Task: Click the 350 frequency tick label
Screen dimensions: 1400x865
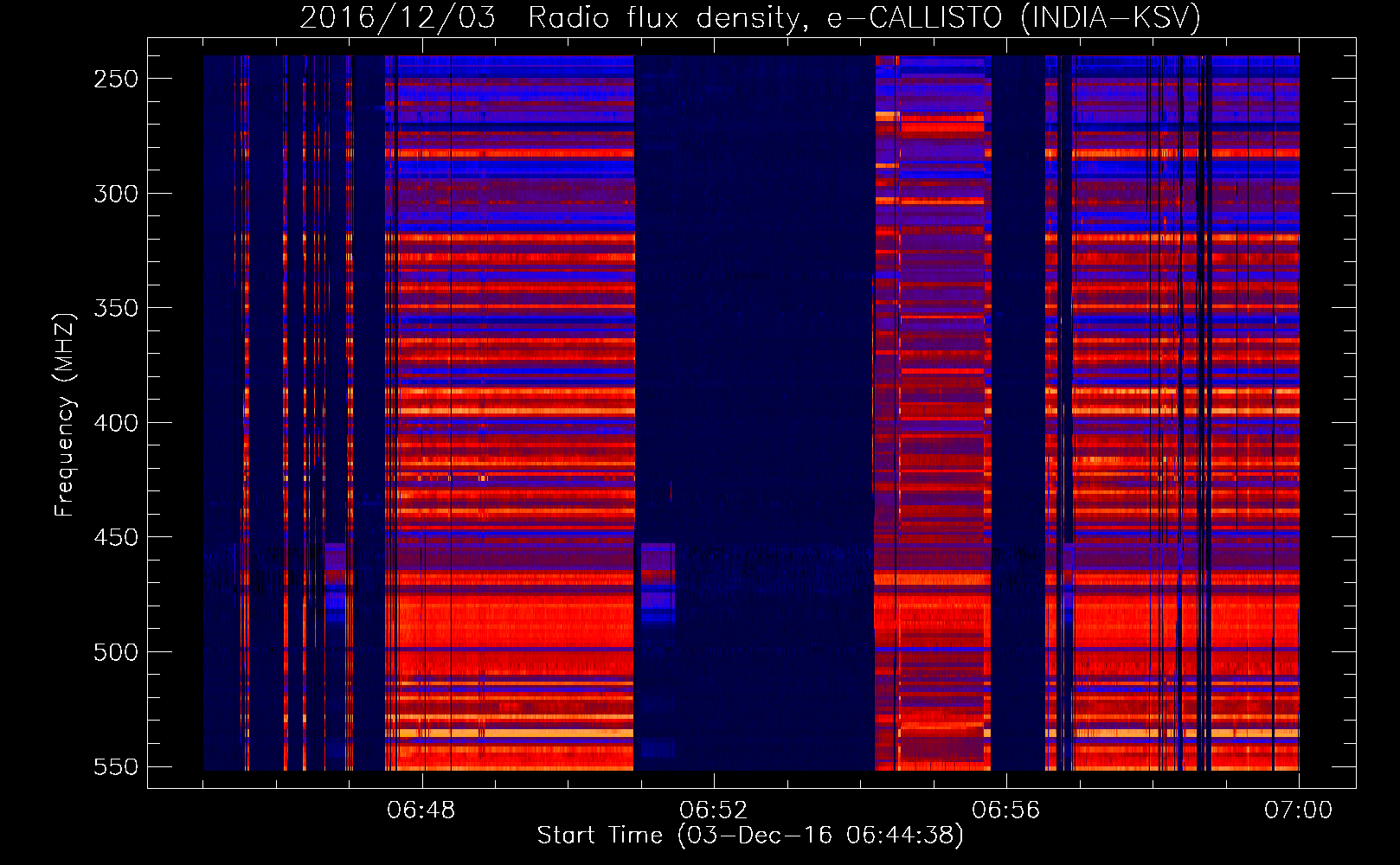Action: [116, 308]
